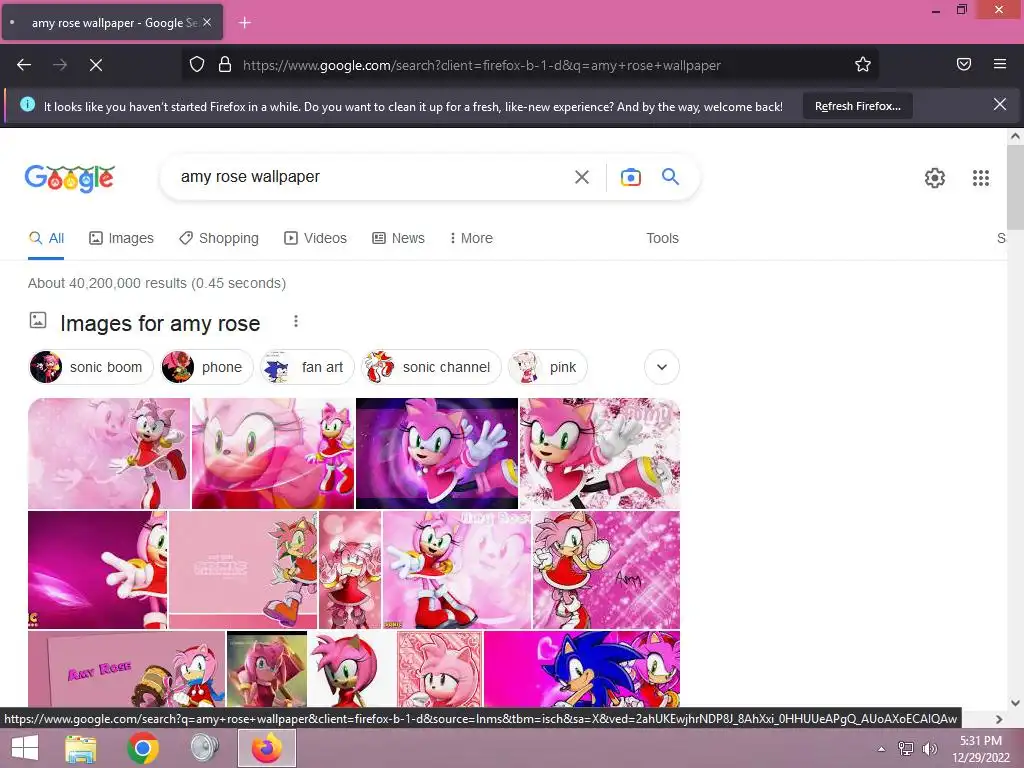Open the Windows Start menu
The width and height of the screenshot is (1024, 768).
[25, 748]
